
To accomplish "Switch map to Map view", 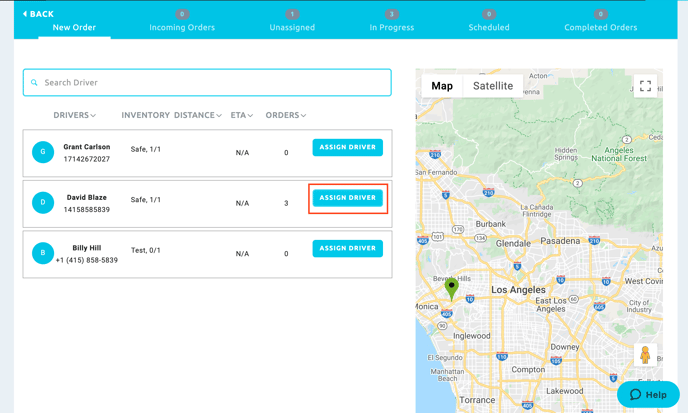I will click(442, 86).
